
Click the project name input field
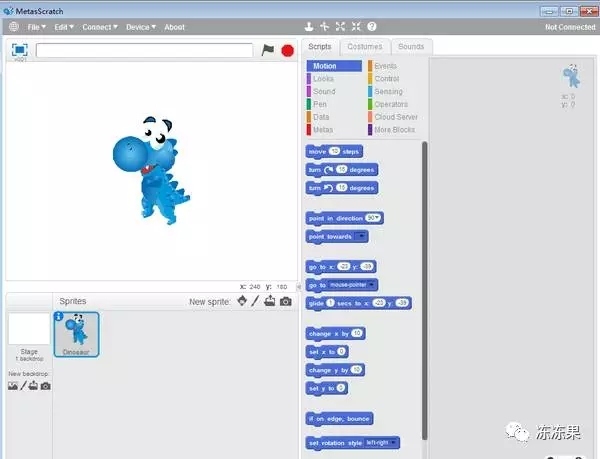tap(144, 50)
